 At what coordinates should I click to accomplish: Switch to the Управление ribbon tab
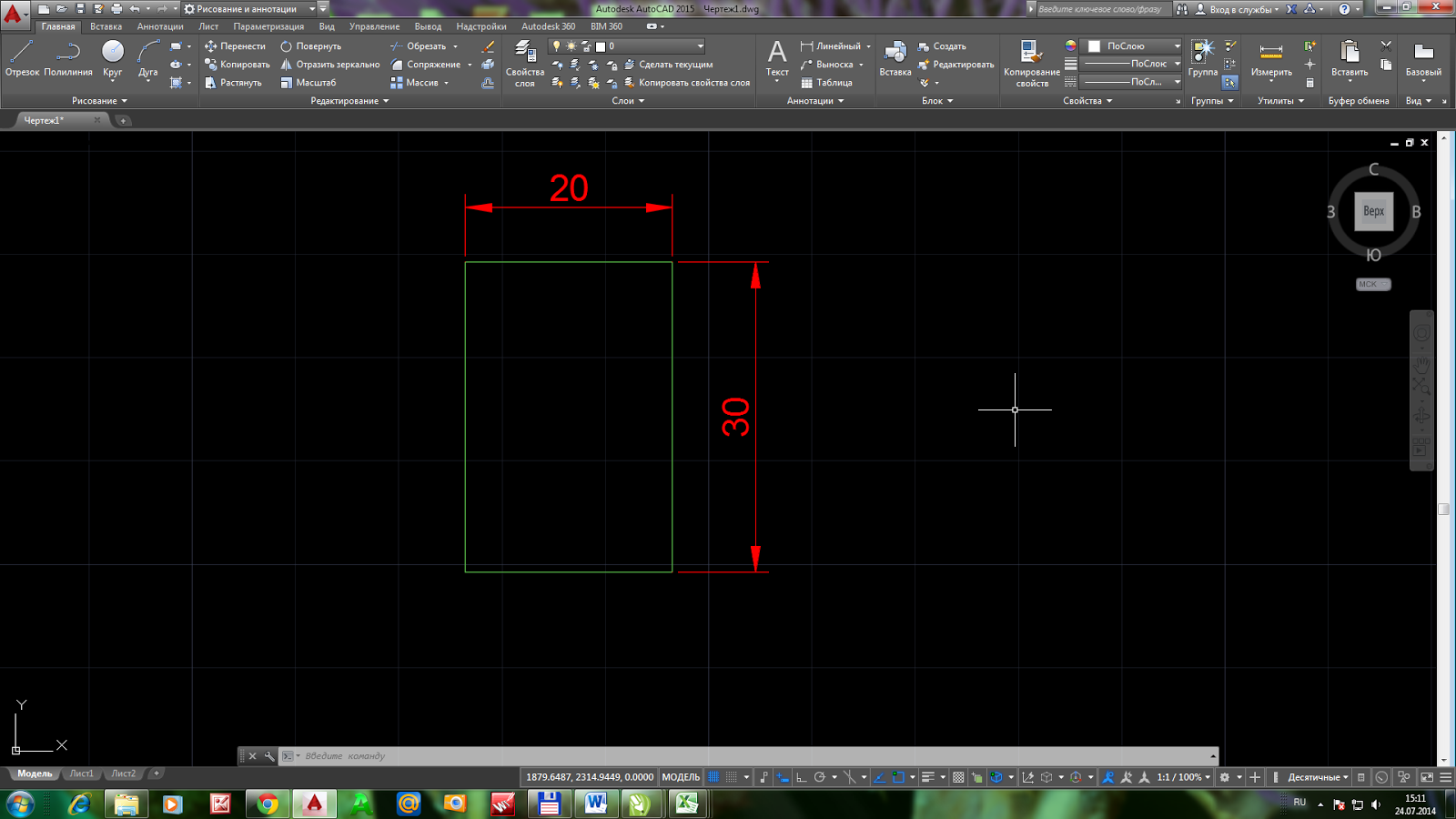click(x=374, y=26)
